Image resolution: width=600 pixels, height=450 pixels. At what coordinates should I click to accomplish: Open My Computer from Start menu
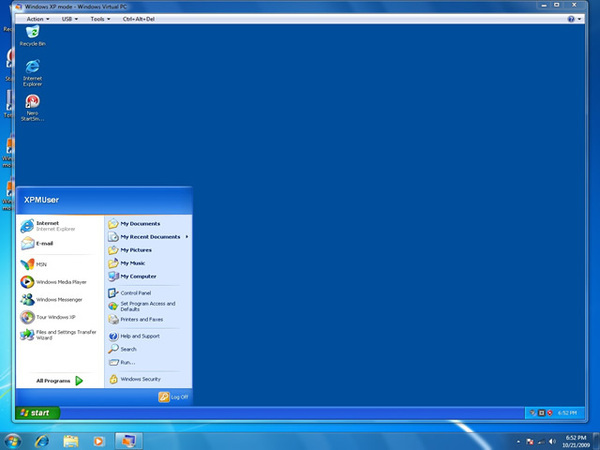132,276
